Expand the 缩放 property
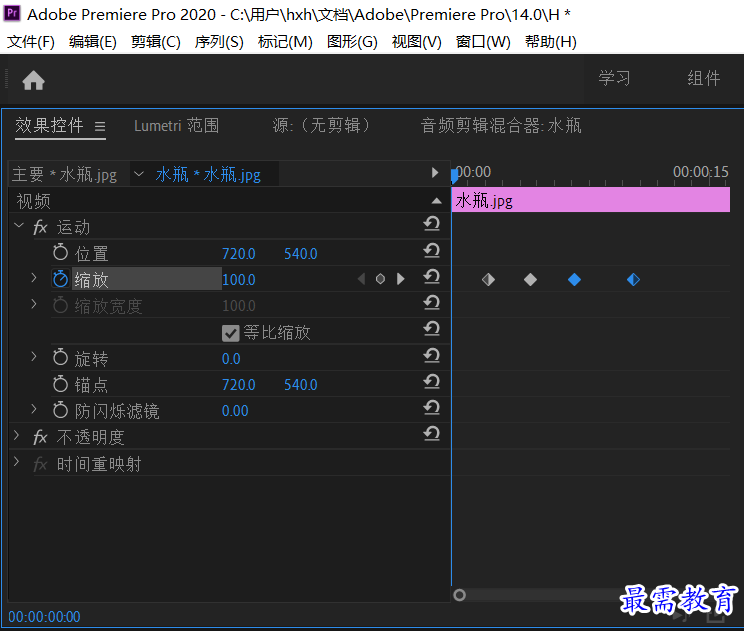The image size is (744, 631). pyautogui.click(x=34, y=278)
